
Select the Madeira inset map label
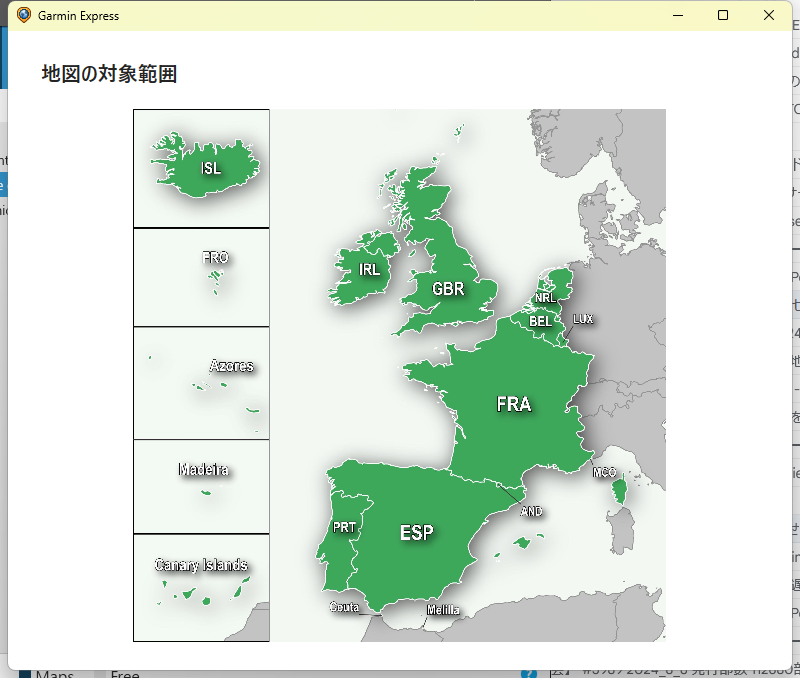click(203, 469)
